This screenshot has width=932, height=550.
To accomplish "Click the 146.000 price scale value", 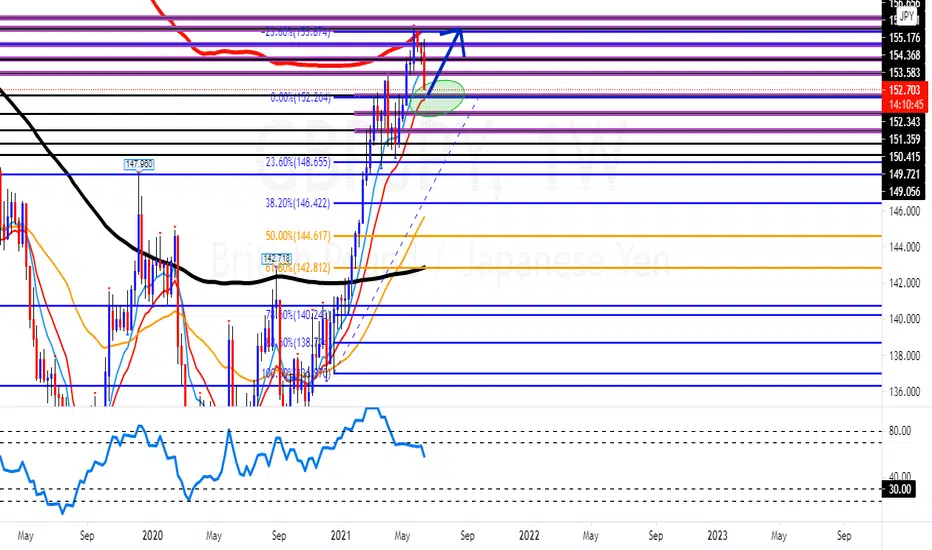I will [904, 211].
